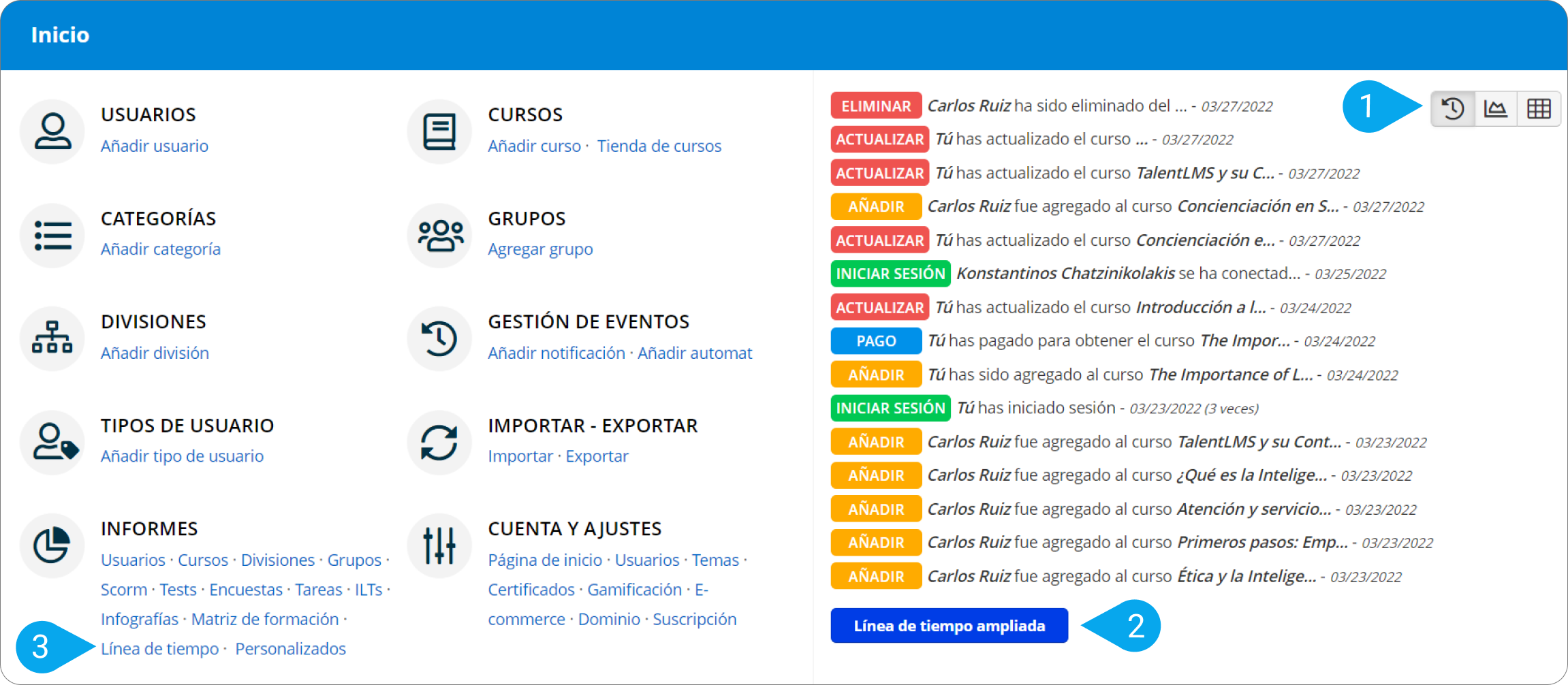Switch to the timeline history view
1568x685 pixels.
(x=1453, y=109)
